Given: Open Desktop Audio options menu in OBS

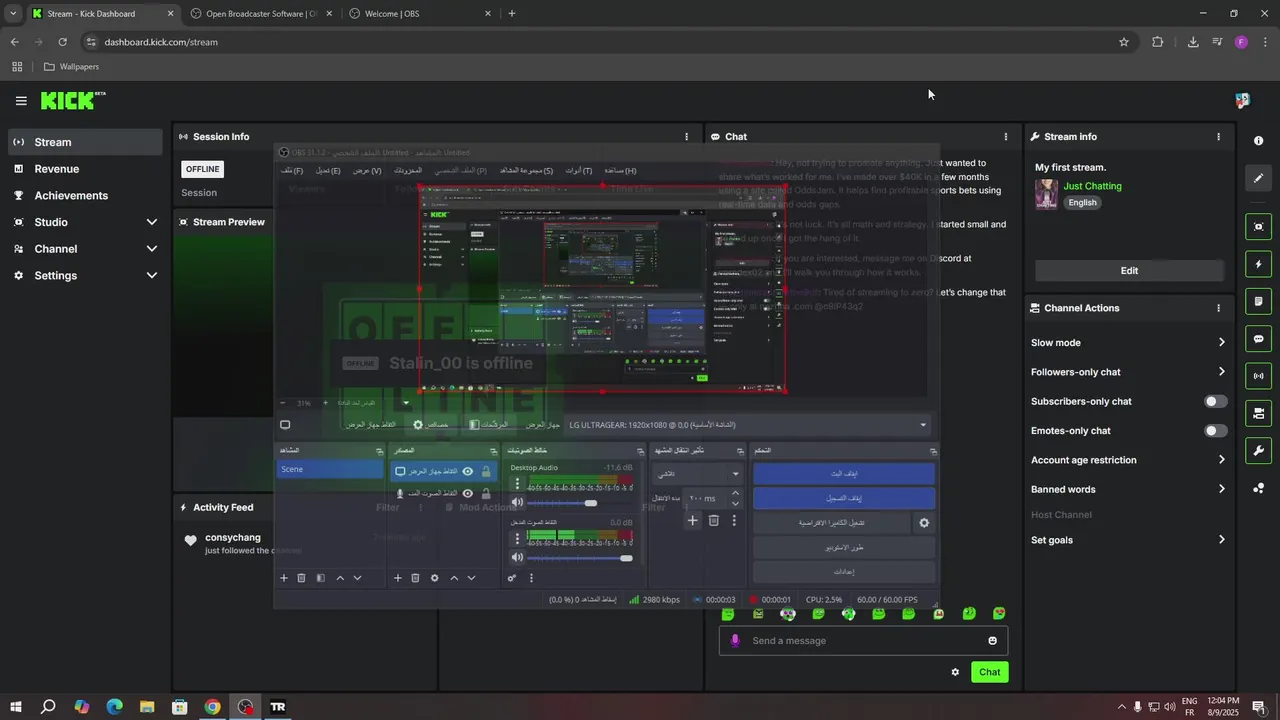Looking at the screenshot, I should [517, 485].
